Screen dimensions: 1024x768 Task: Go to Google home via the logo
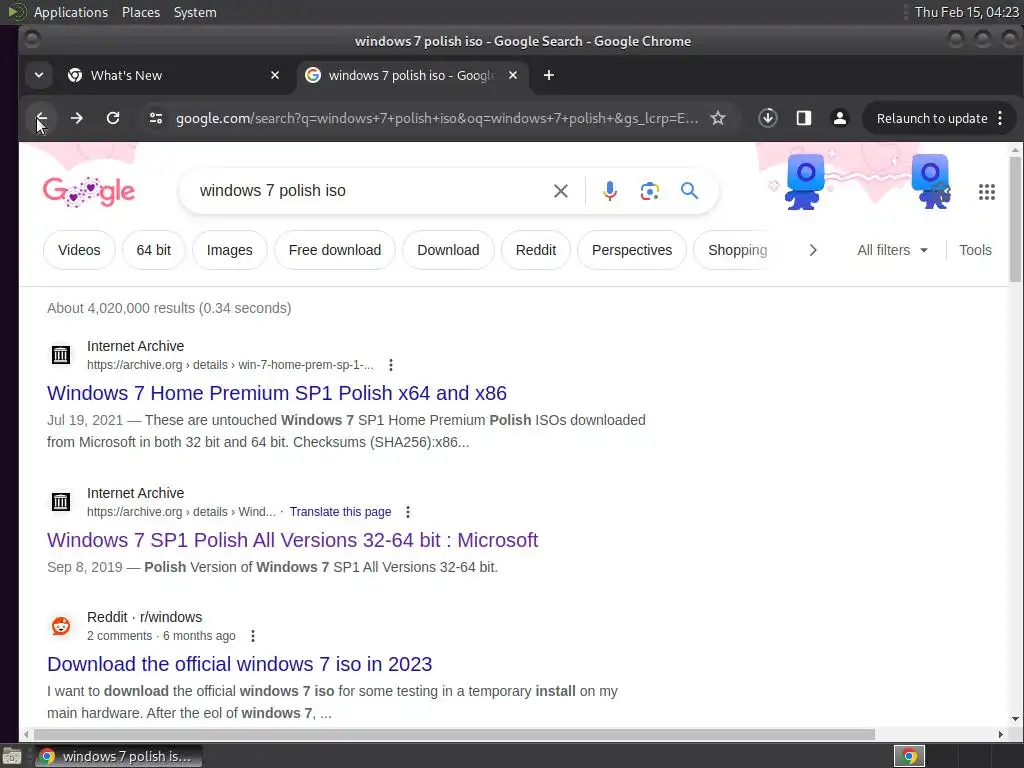(89, 191)
